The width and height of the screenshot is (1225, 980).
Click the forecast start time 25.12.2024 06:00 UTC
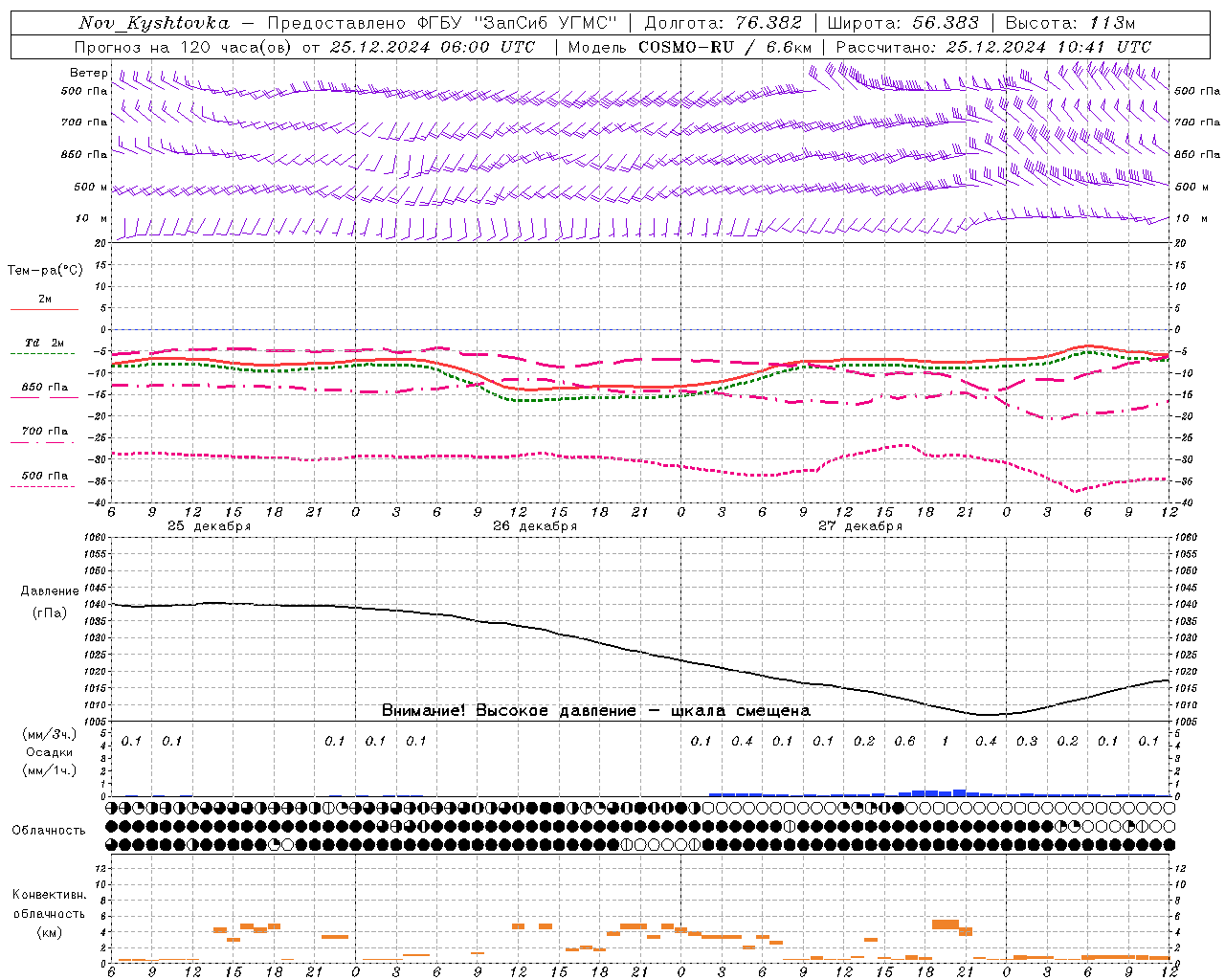pyautogui.click(x=433, y=46)
